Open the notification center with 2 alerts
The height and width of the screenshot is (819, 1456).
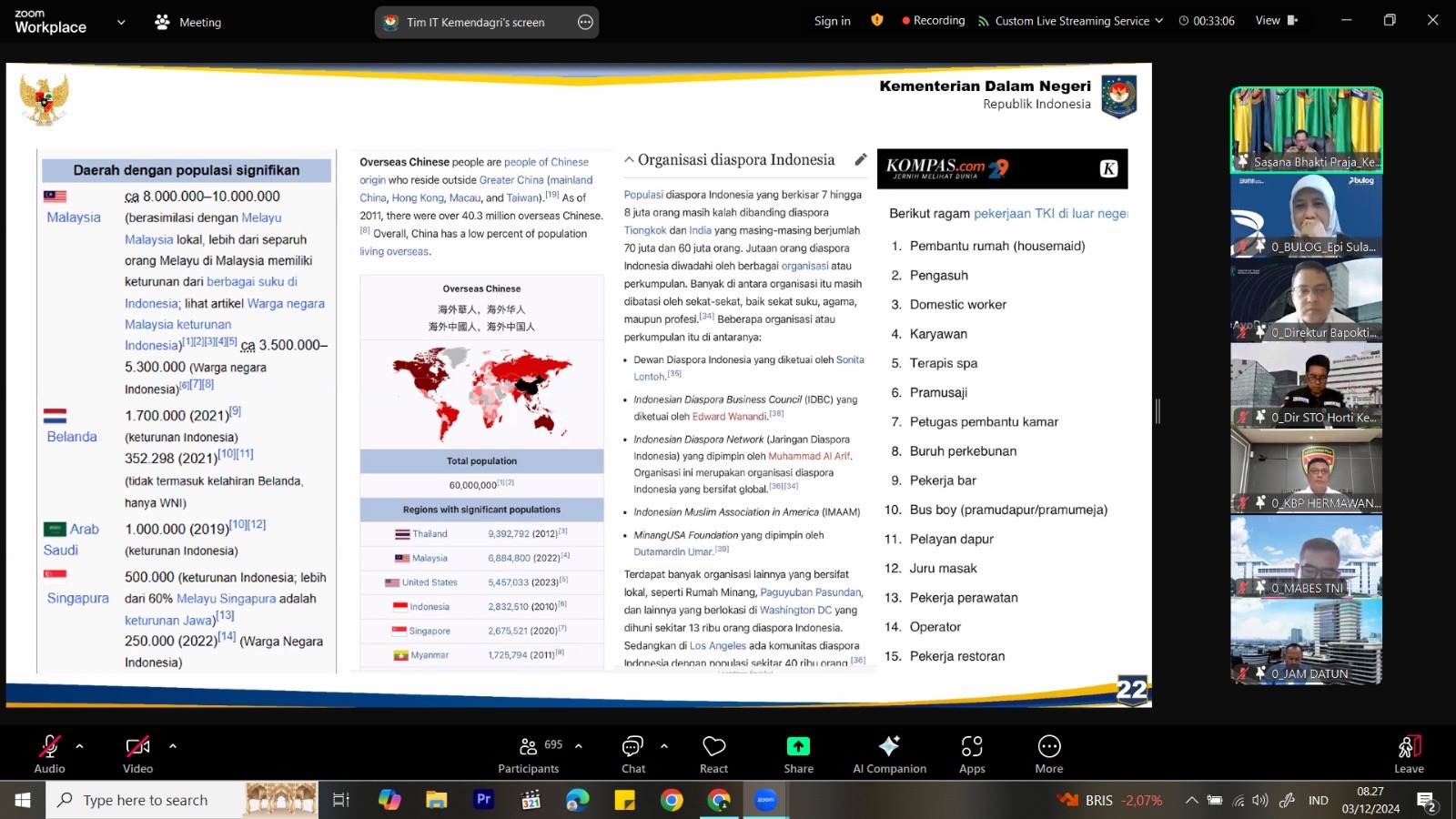[1426, 802]
